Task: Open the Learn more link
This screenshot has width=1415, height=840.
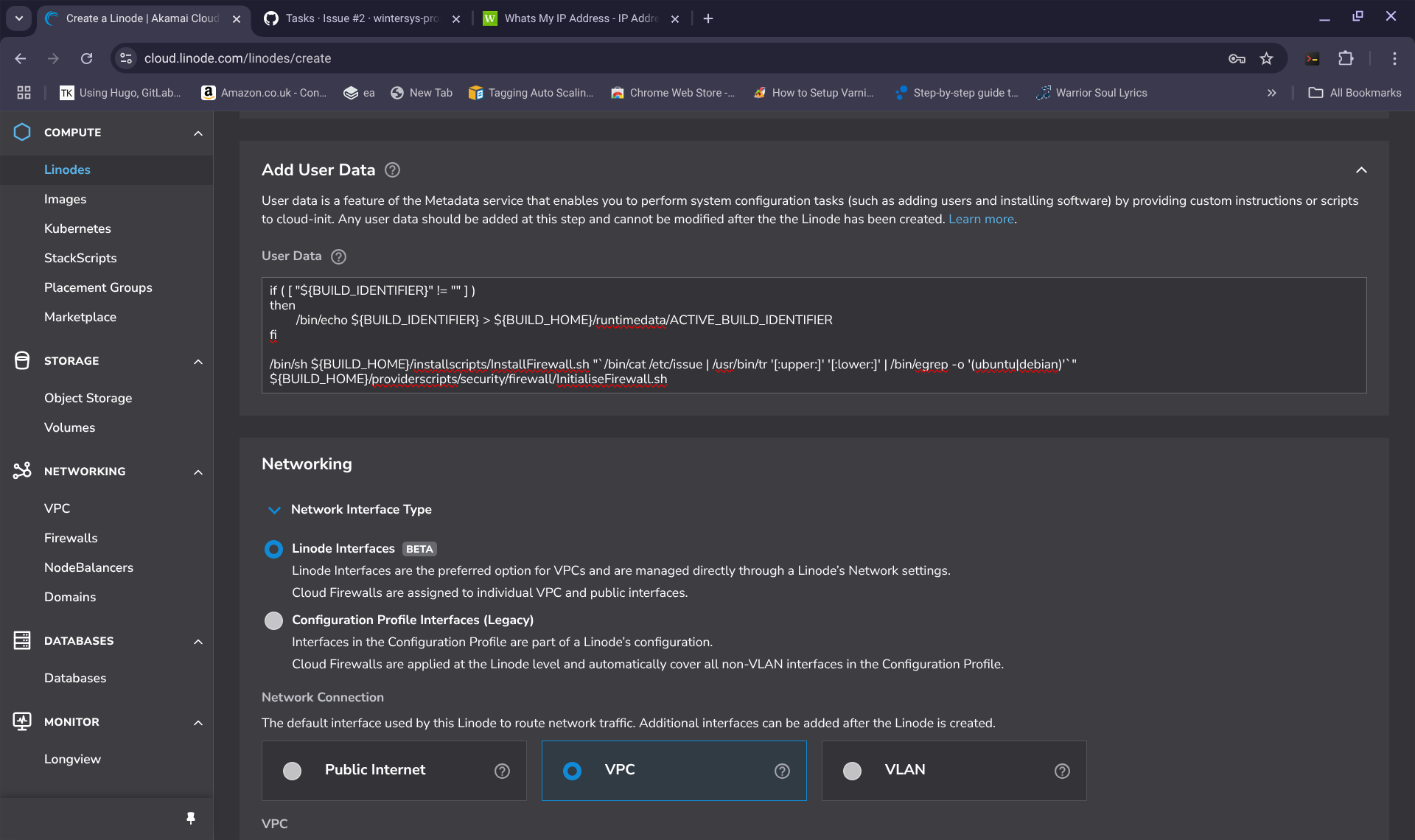Action: pos(980,219)
